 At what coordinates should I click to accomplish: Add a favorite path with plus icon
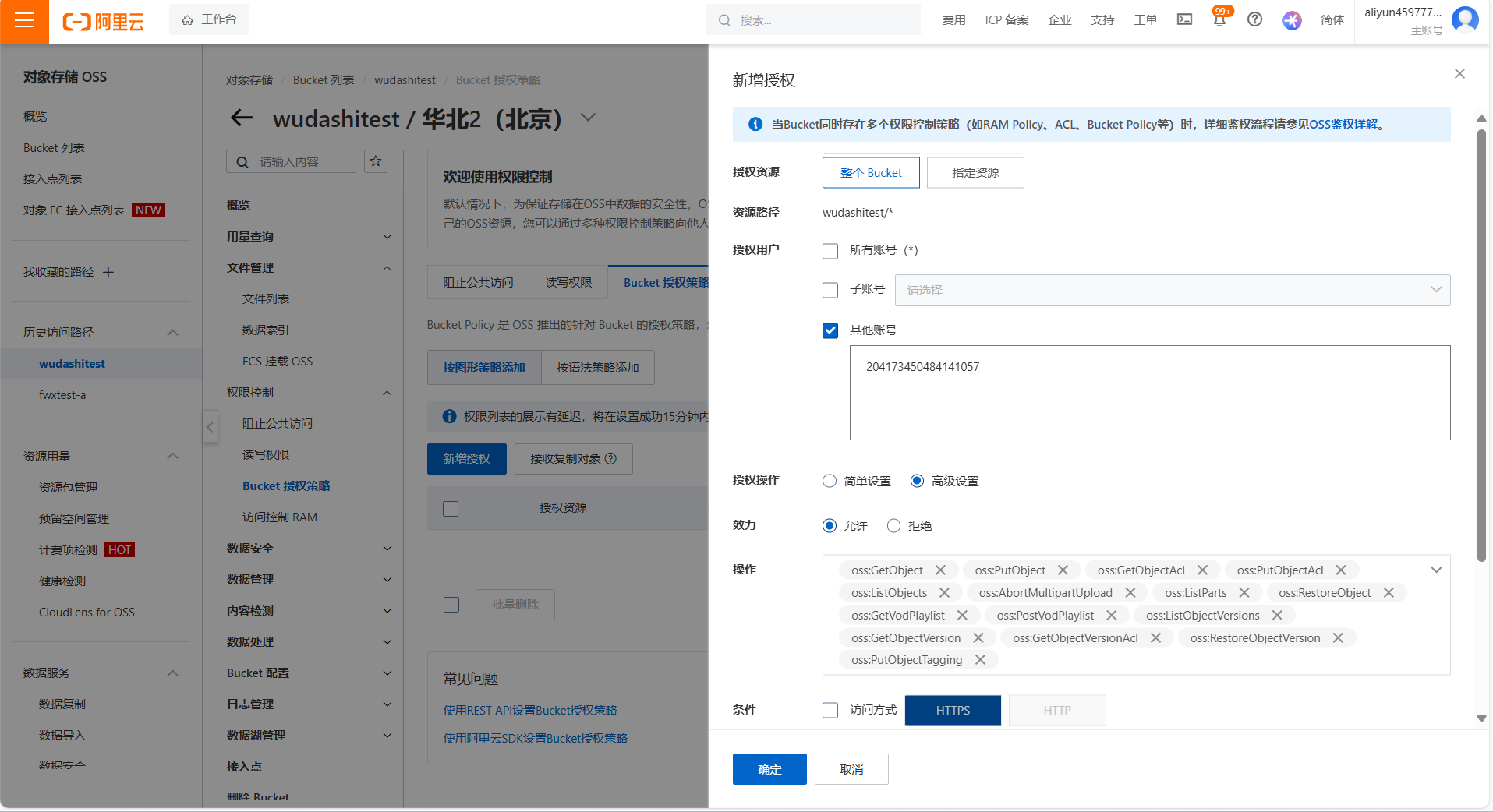pyautogui.click(x=108, y=272)
